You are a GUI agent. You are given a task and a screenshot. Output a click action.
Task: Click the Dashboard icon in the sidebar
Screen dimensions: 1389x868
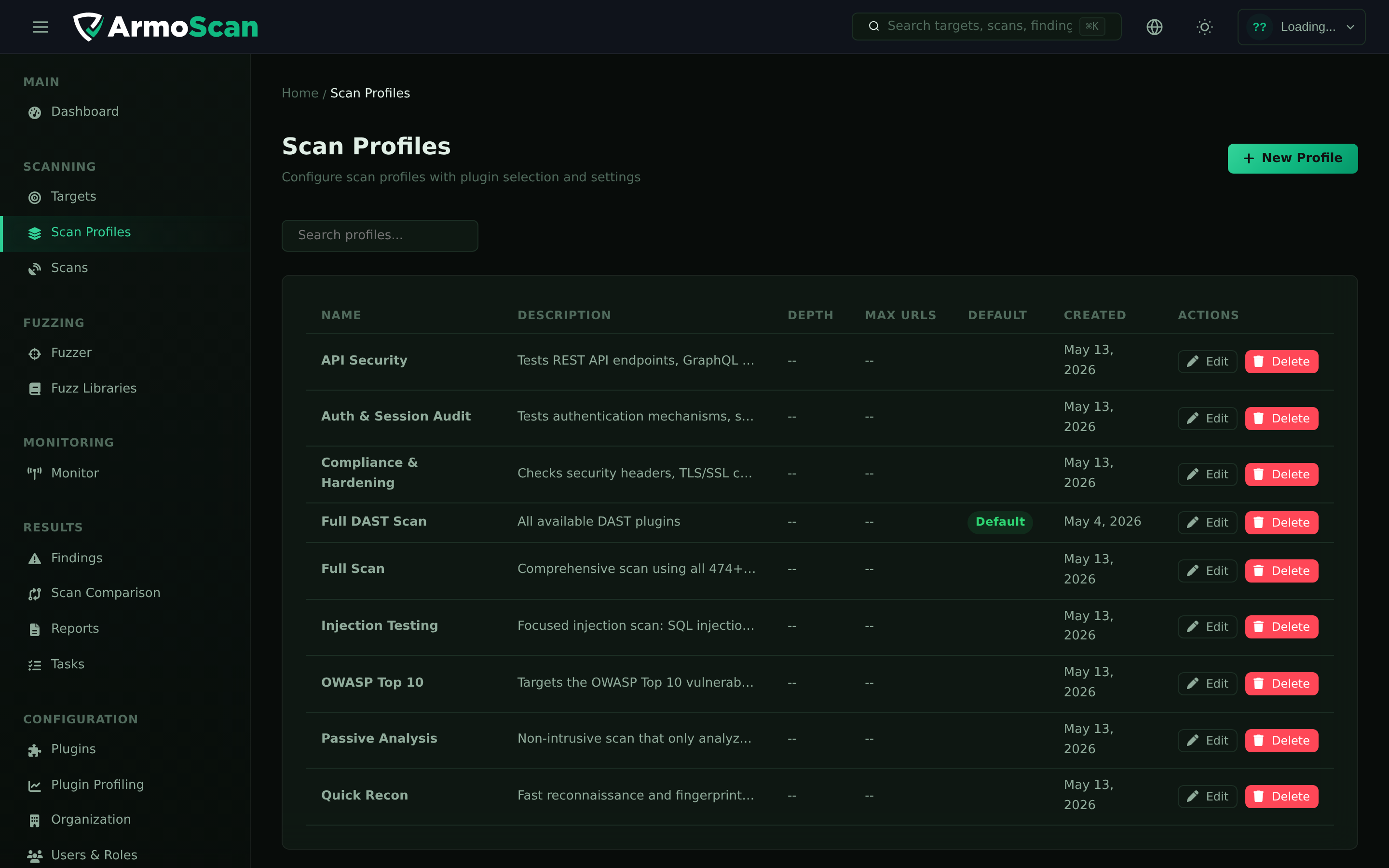click(x=35, y=112)
